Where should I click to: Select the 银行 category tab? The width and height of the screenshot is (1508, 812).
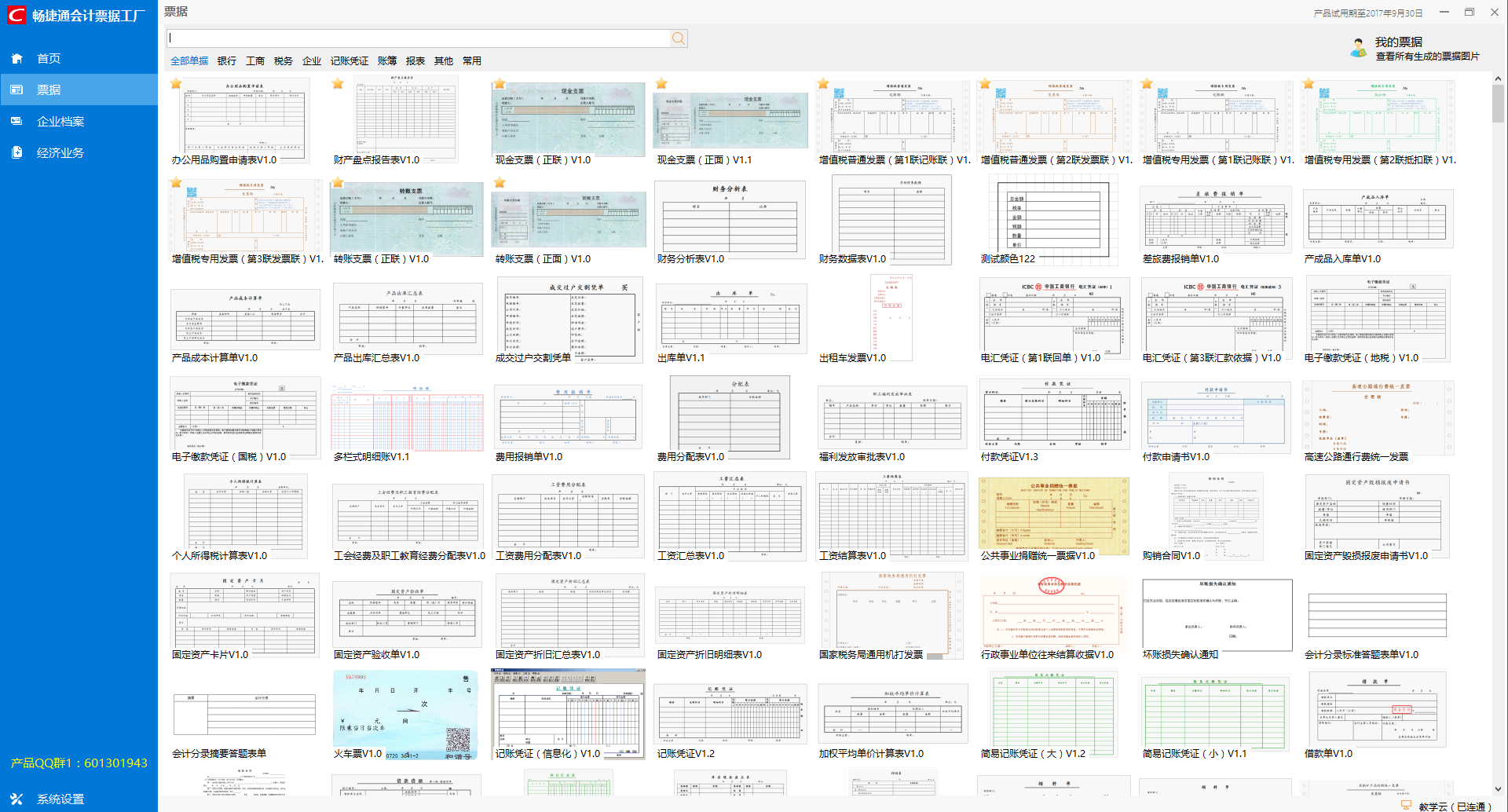click(227, 60)
